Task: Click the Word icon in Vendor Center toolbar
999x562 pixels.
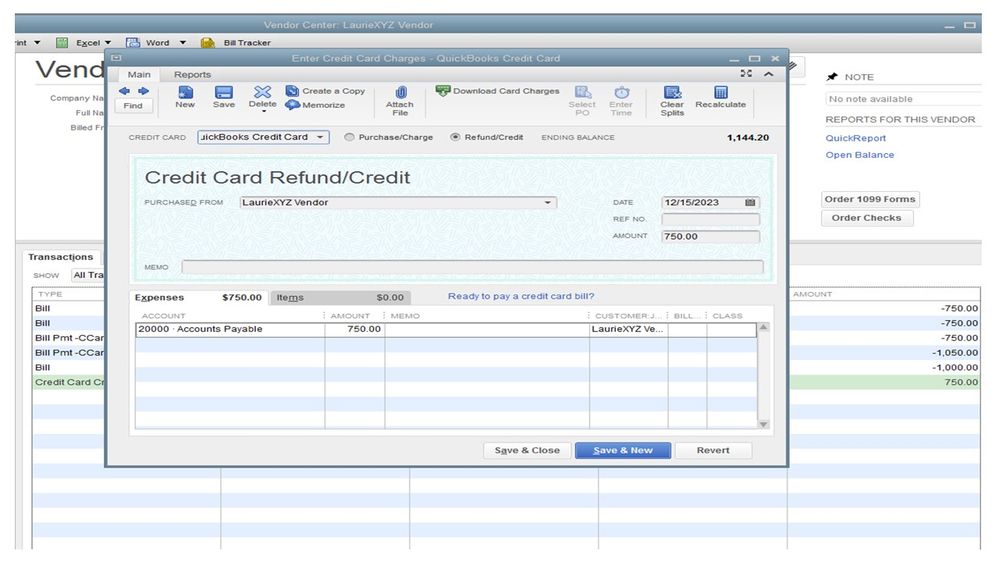Action: click(x=133, y=43)
